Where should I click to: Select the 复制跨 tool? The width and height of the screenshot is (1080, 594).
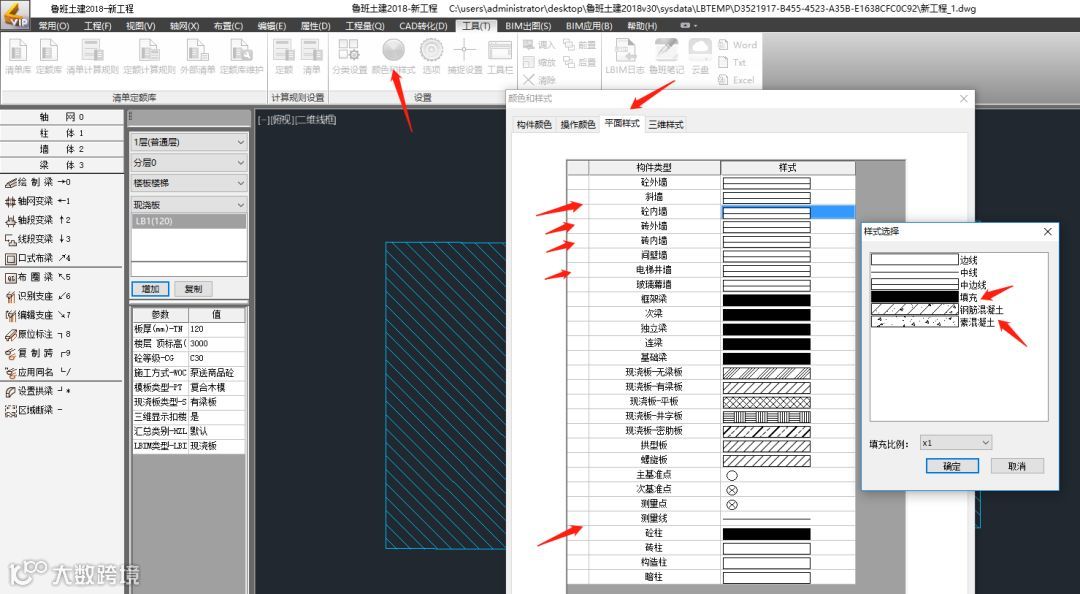[x=37, y=353]
